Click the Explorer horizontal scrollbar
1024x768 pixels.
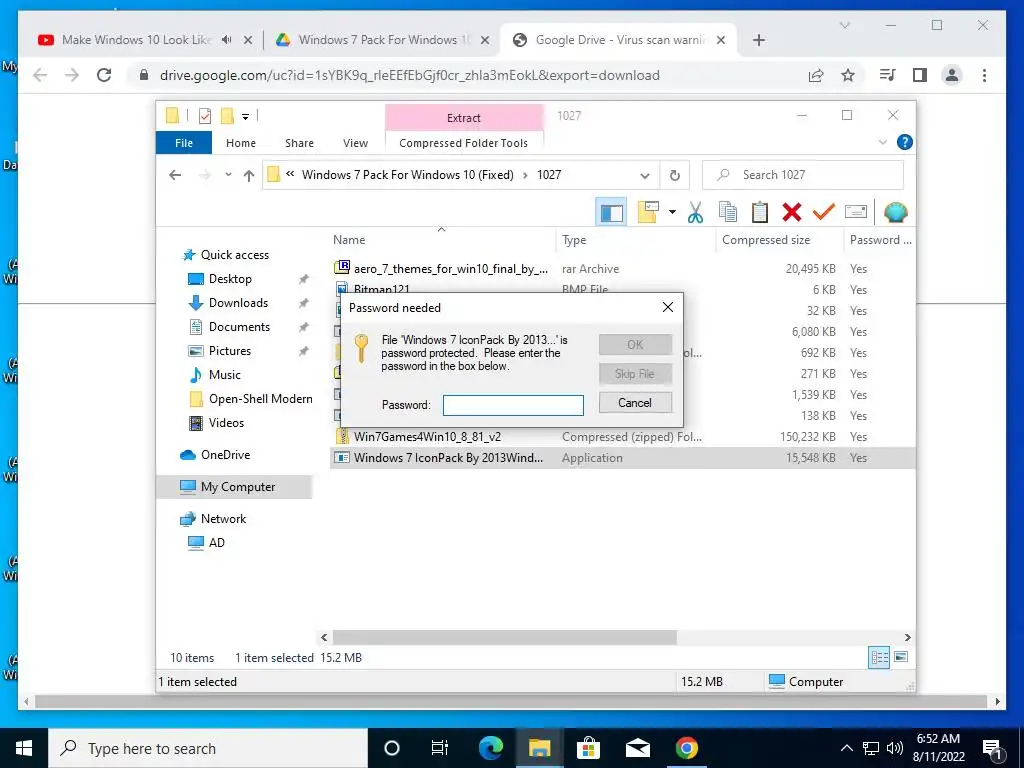pyautogui.click(x=504, y=637)
